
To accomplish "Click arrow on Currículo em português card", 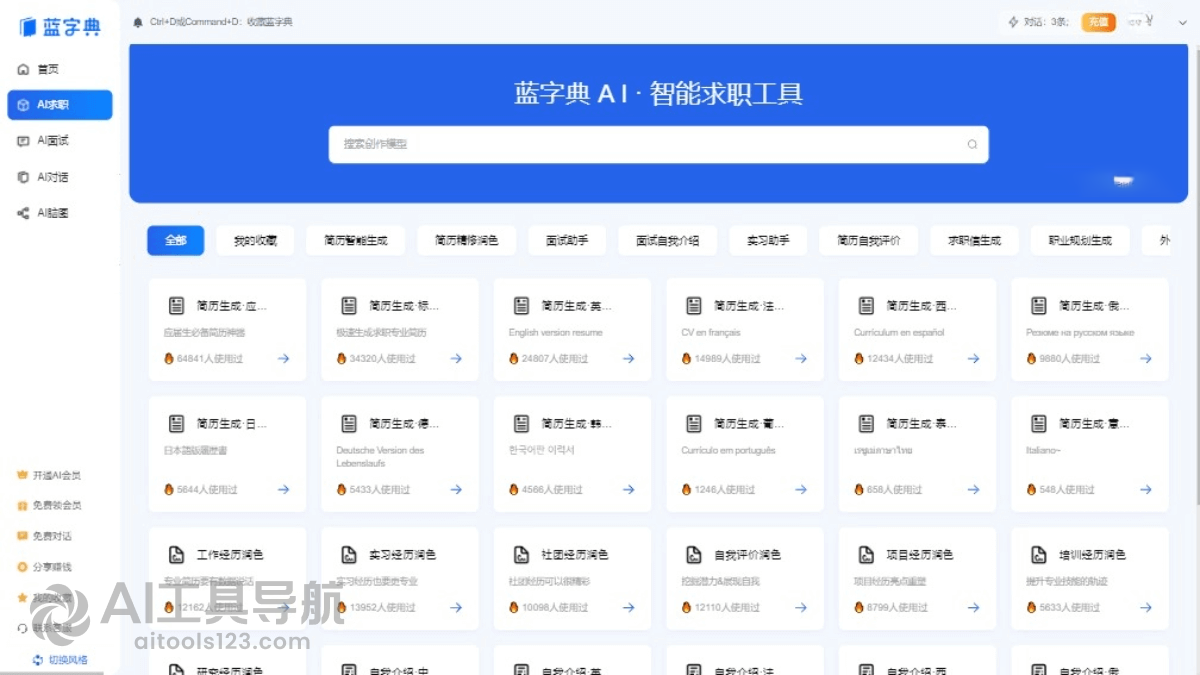I will [801, 490].
